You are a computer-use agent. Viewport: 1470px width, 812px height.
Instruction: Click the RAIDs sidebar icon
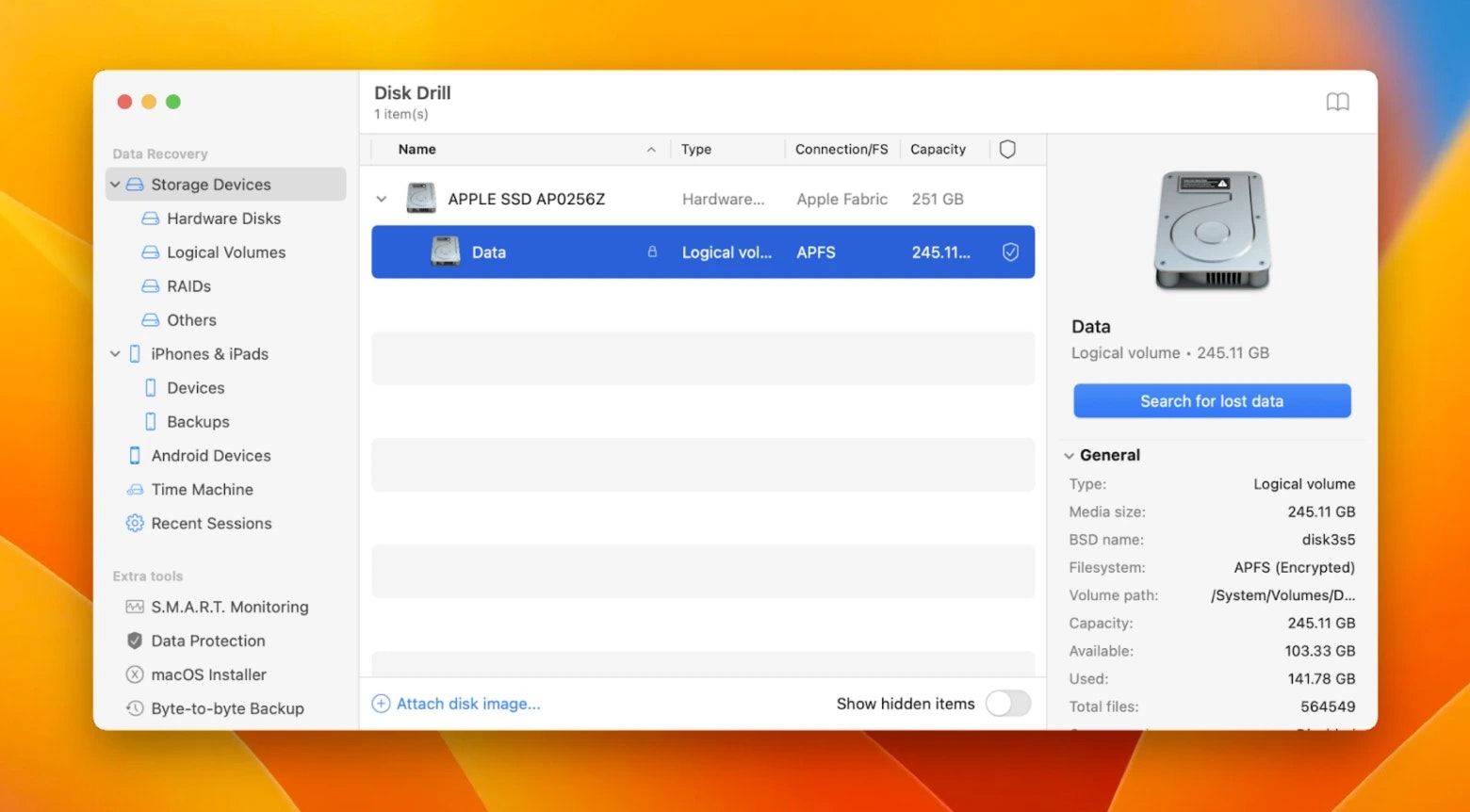pos(151,286)
